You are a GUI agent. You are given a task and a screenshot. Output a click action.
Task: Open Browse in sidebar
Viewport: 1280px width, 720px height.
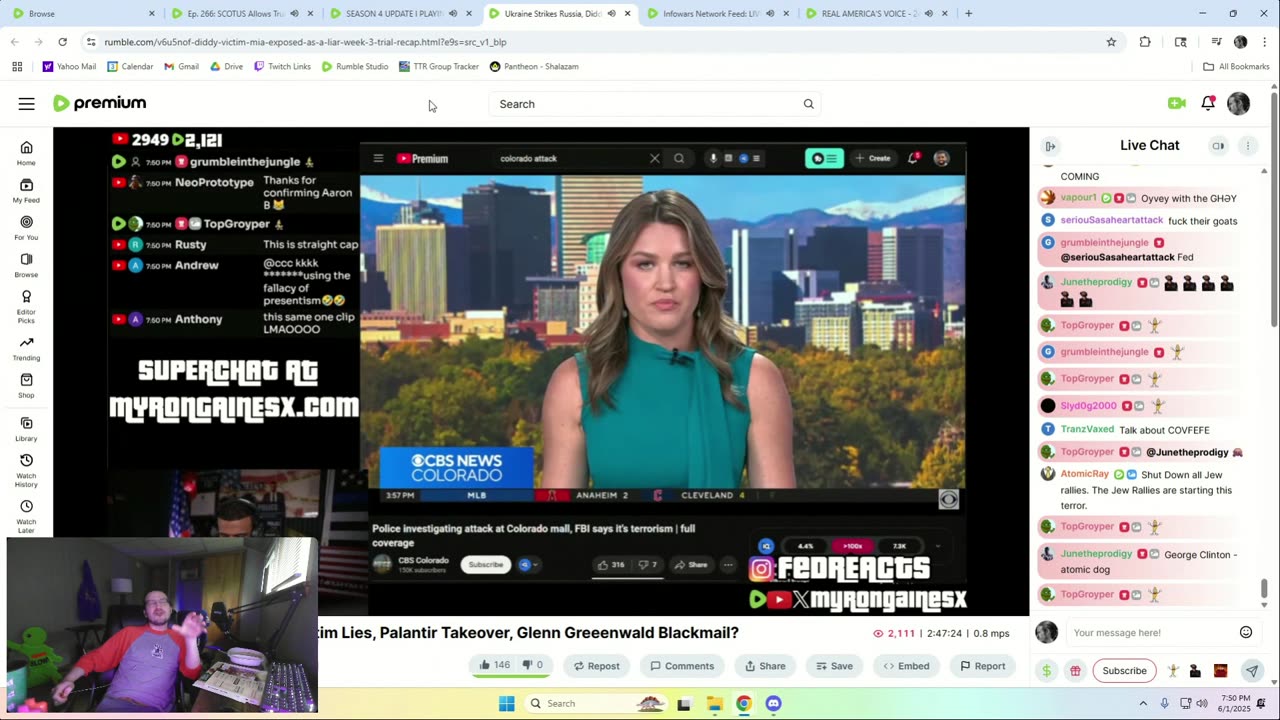[26, 264]
